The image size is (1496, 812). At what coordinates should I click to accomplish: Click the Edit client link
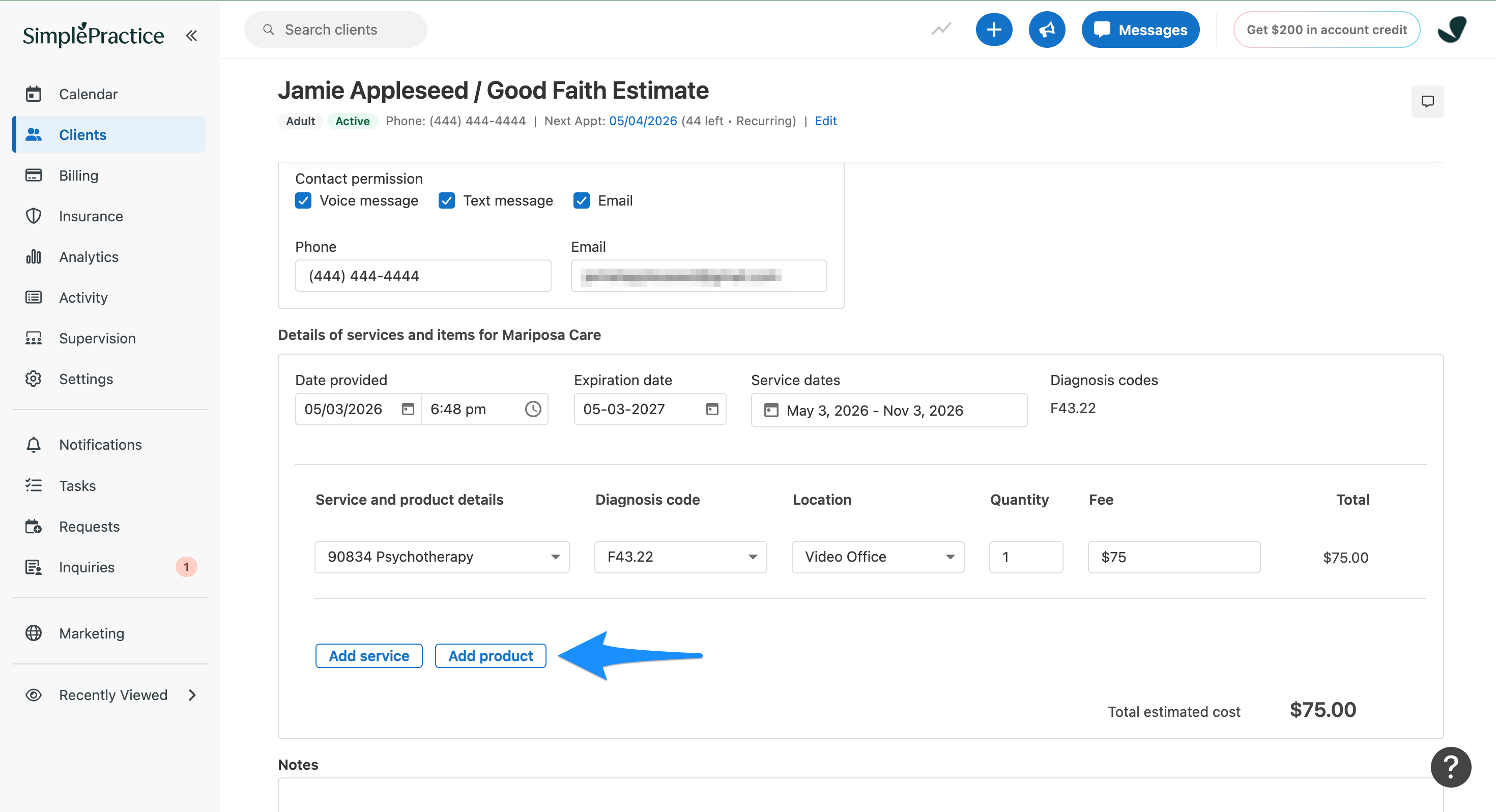coord(825,121)
